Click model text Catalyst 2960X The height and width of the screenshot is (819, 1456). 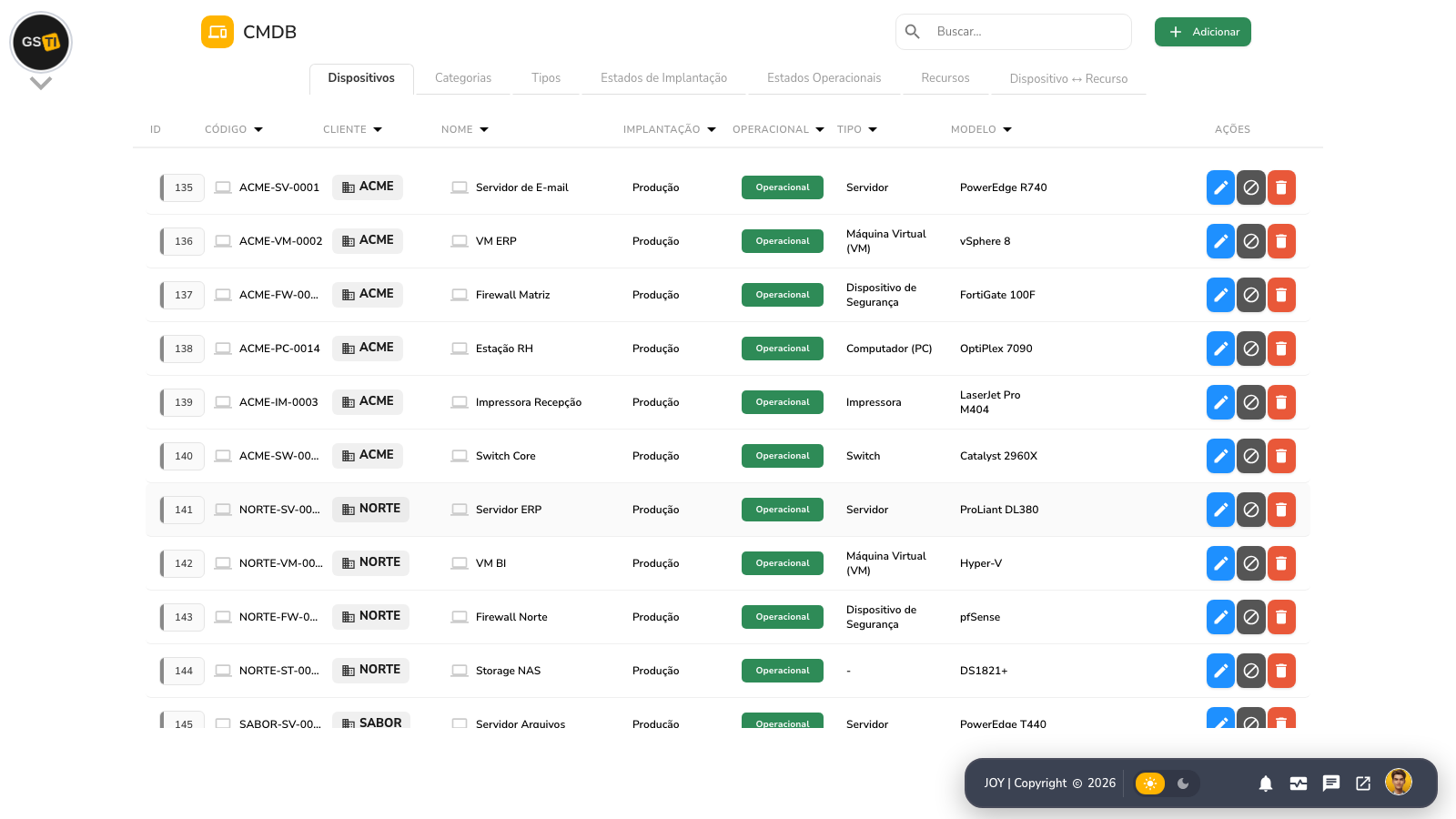click(x=998, y=456)
